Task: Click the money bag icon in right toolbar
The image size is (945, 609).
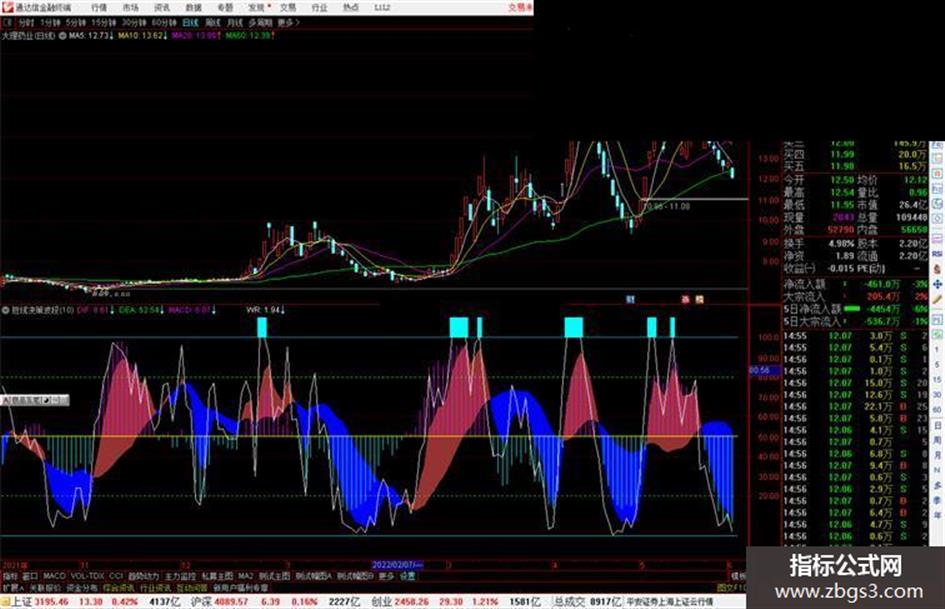Action: [x=937, y=268]
